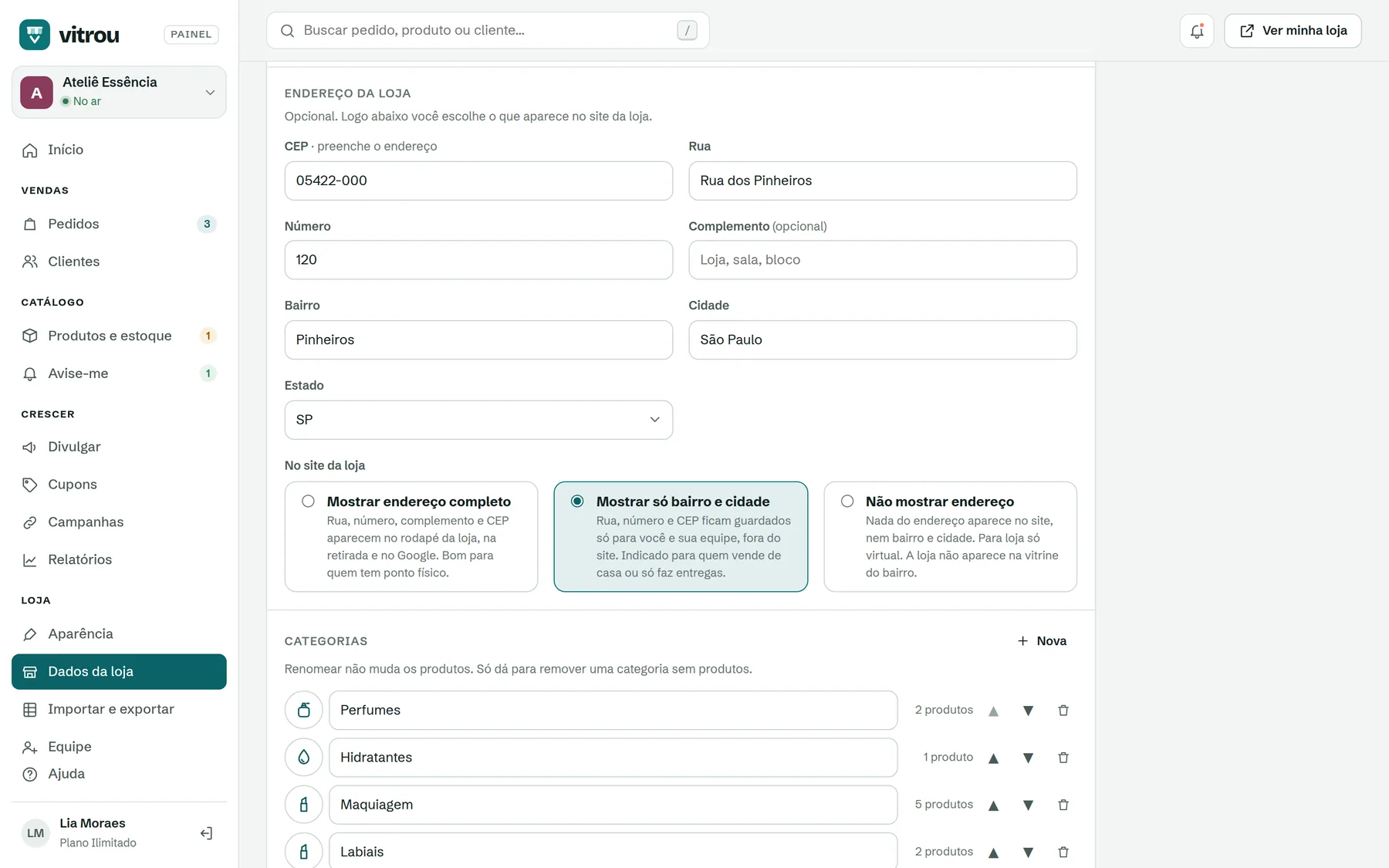Image resolution: width=1389 pixels, height=868 pixels.
Task: Move Maquiagem category up
Action: pyautogui.click(x=994, y=805)
